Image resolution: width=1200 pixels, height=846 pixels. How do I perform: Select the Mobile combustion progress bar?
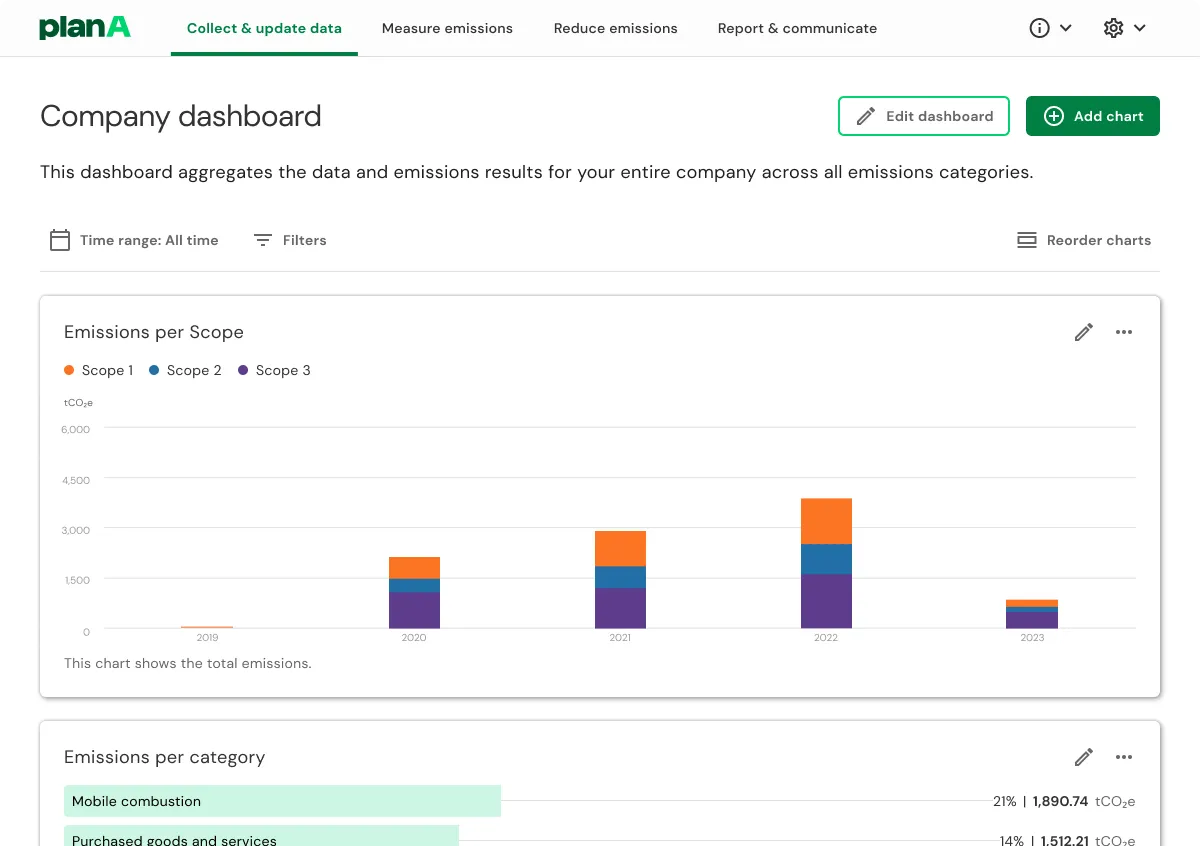(282, 801)
